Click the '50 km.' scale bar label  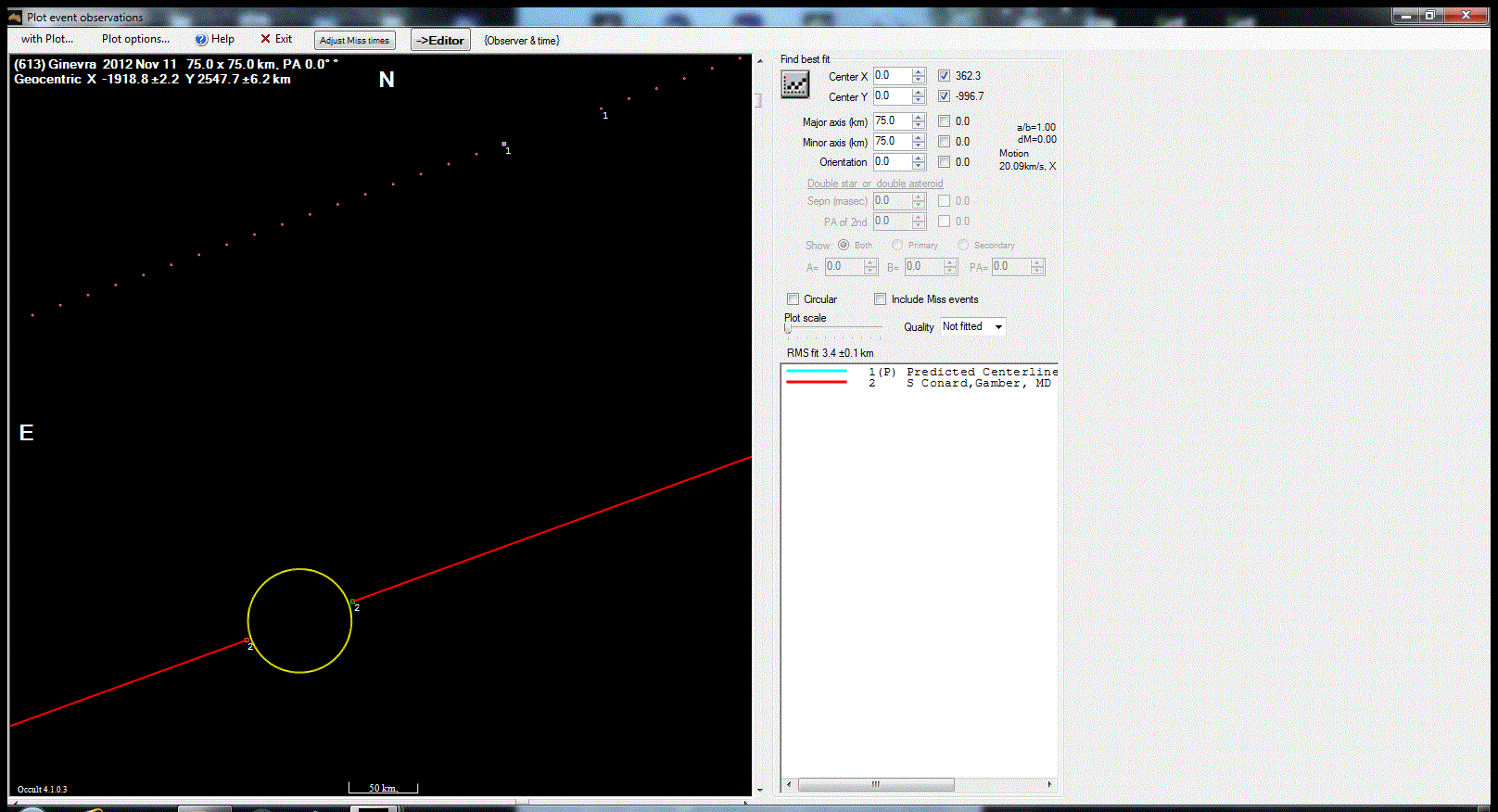pyautogui.click(x=383, y=788)
